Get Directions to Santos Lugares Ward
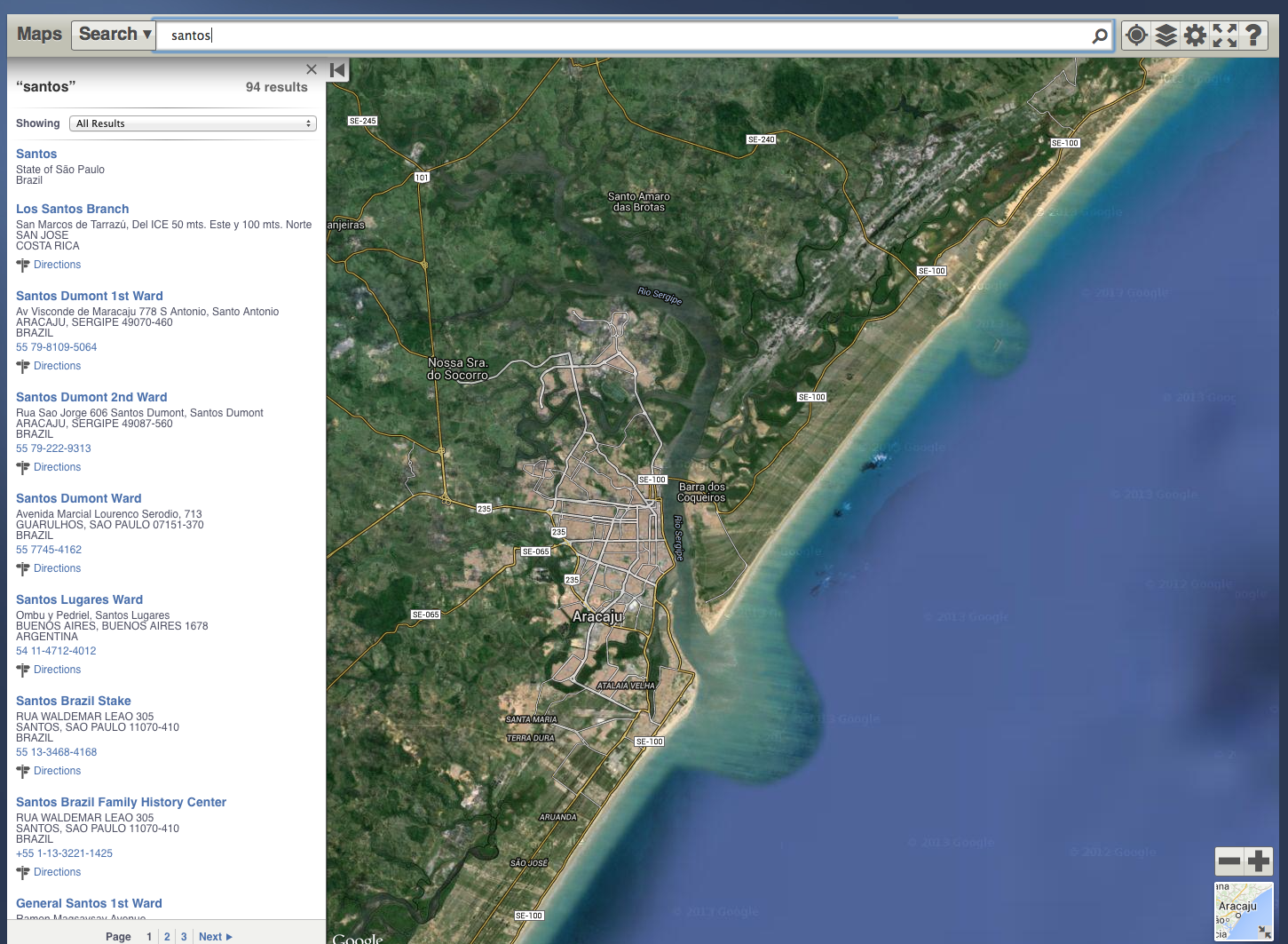The image size is (1288, 944). pos(57,670)
